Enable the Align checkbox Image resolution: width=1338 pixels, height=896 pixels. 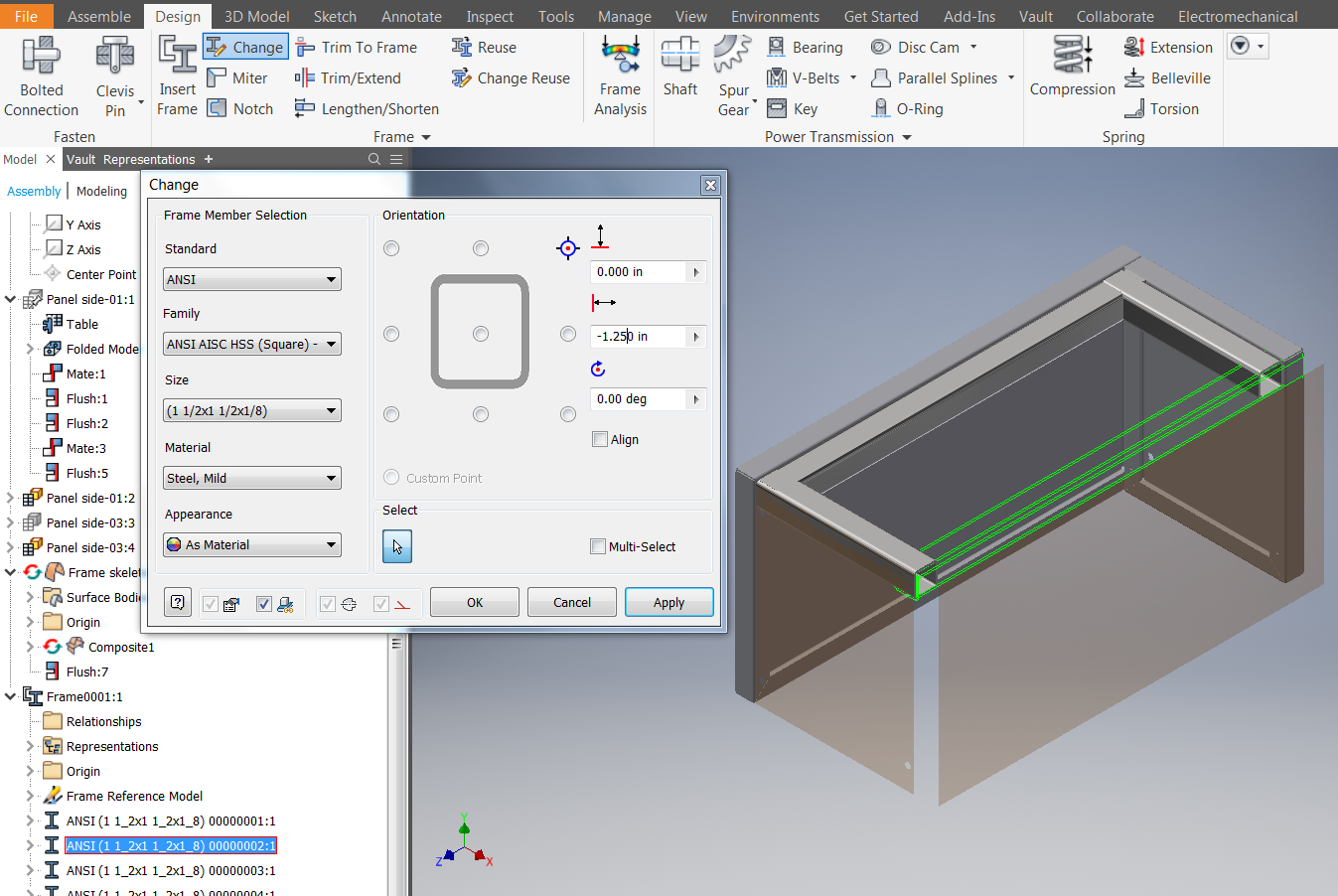(x=599, y=438)
